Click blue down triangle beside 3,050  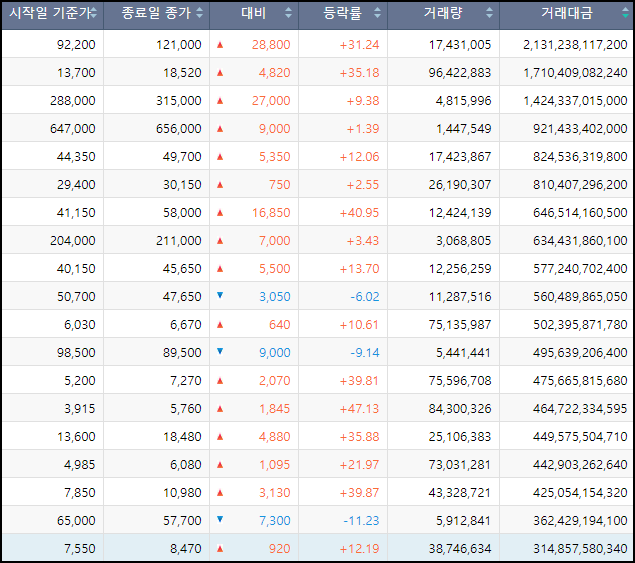pos(220,295)
